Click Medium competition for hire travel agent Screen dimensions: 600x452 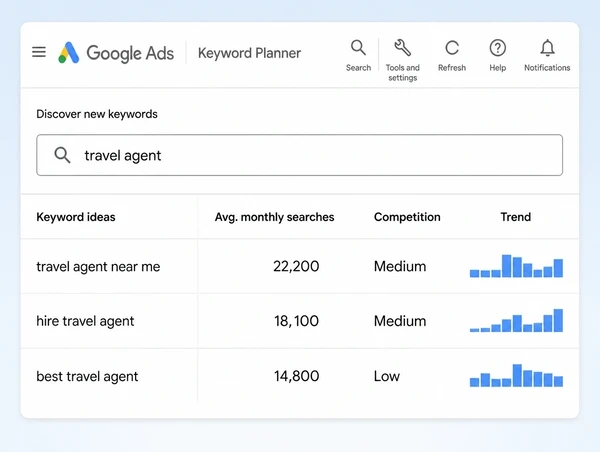point(400,321)
